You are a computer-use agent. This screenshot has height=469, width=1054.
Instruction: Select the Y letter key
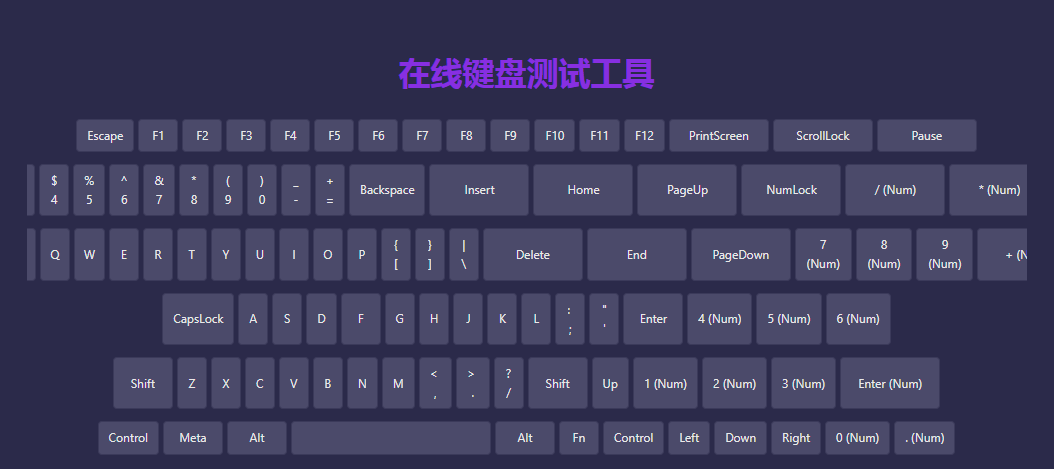click(226, 255)
